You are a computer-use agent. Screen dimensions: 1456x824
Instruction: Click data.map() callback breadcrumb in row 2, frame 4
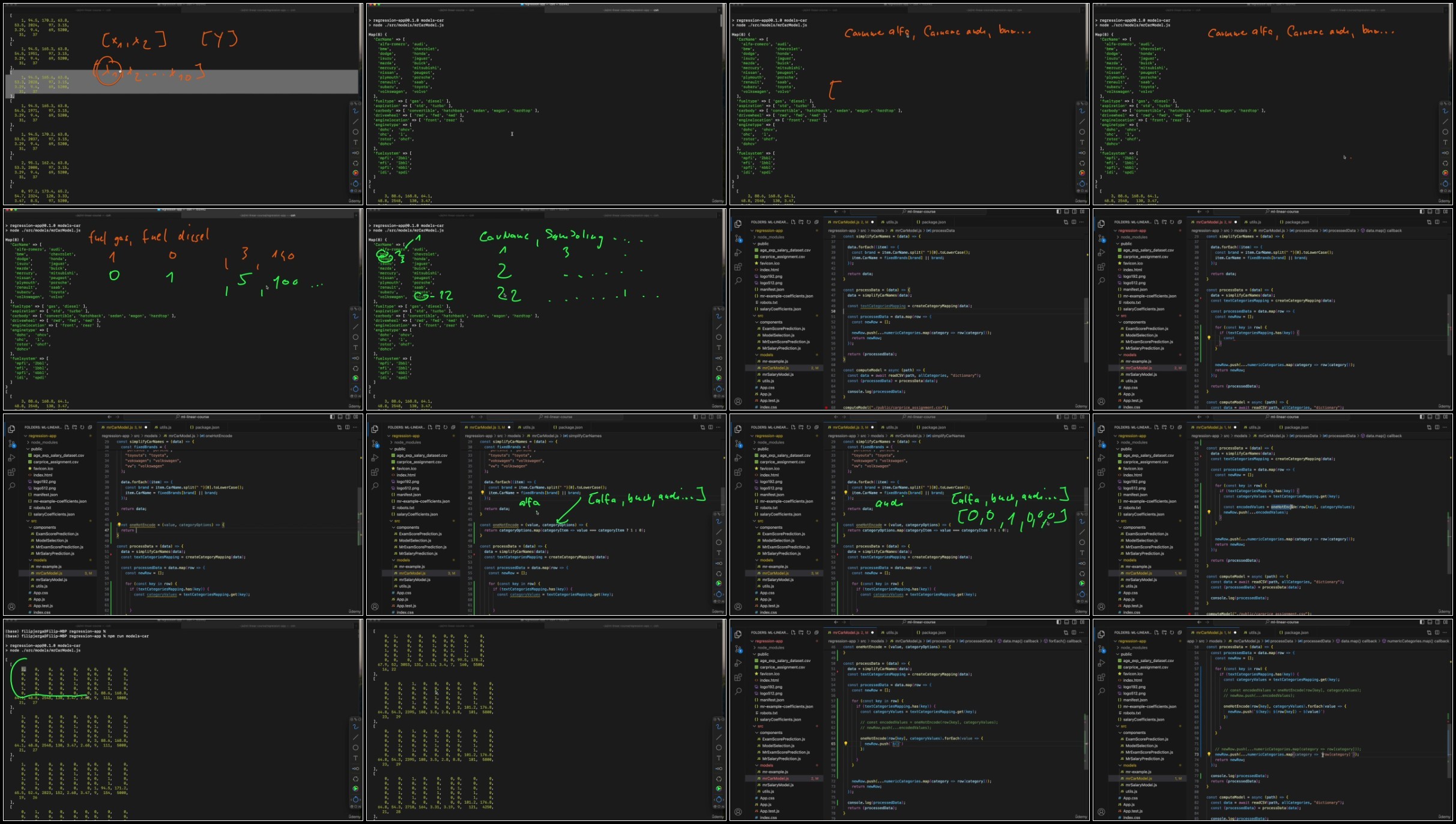click(x=1383, y=230)
